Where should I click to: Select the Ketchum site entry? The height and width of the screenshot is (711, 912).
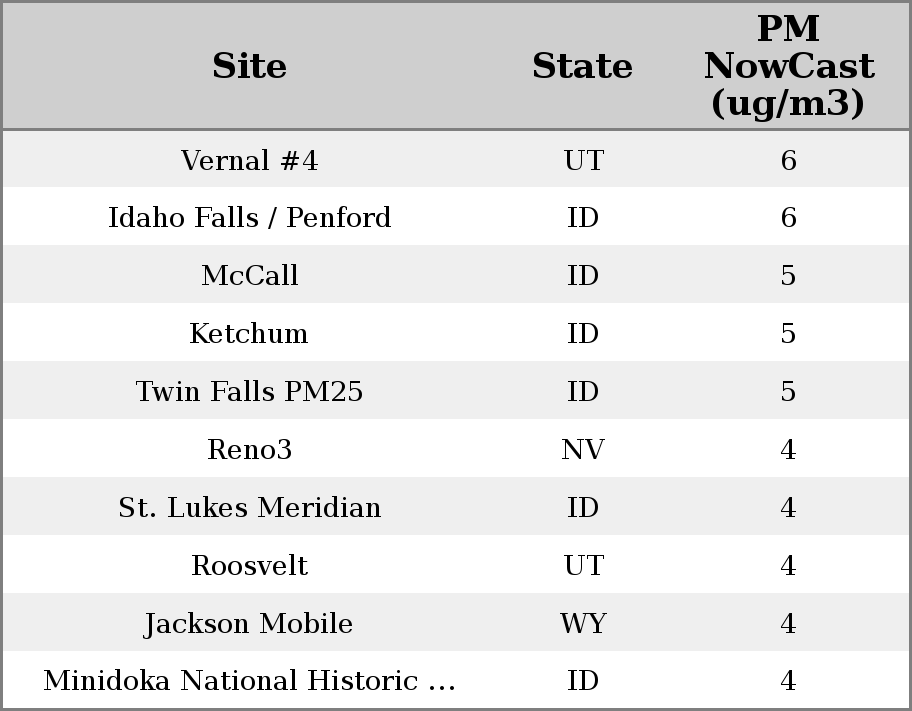click(x=249, y=333)
